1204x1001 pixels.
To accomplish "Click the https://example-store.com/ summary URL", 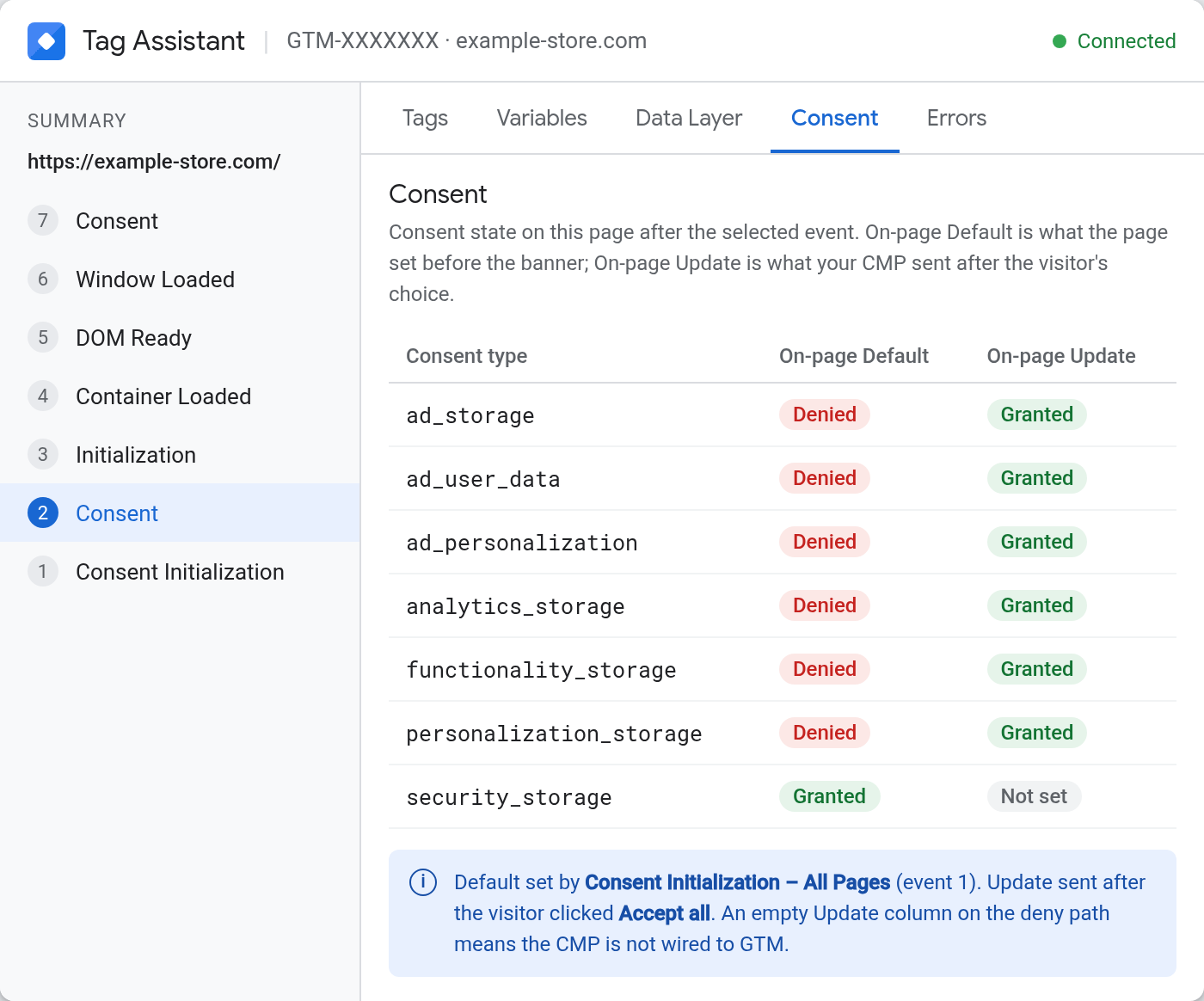I will click(154, 162).
